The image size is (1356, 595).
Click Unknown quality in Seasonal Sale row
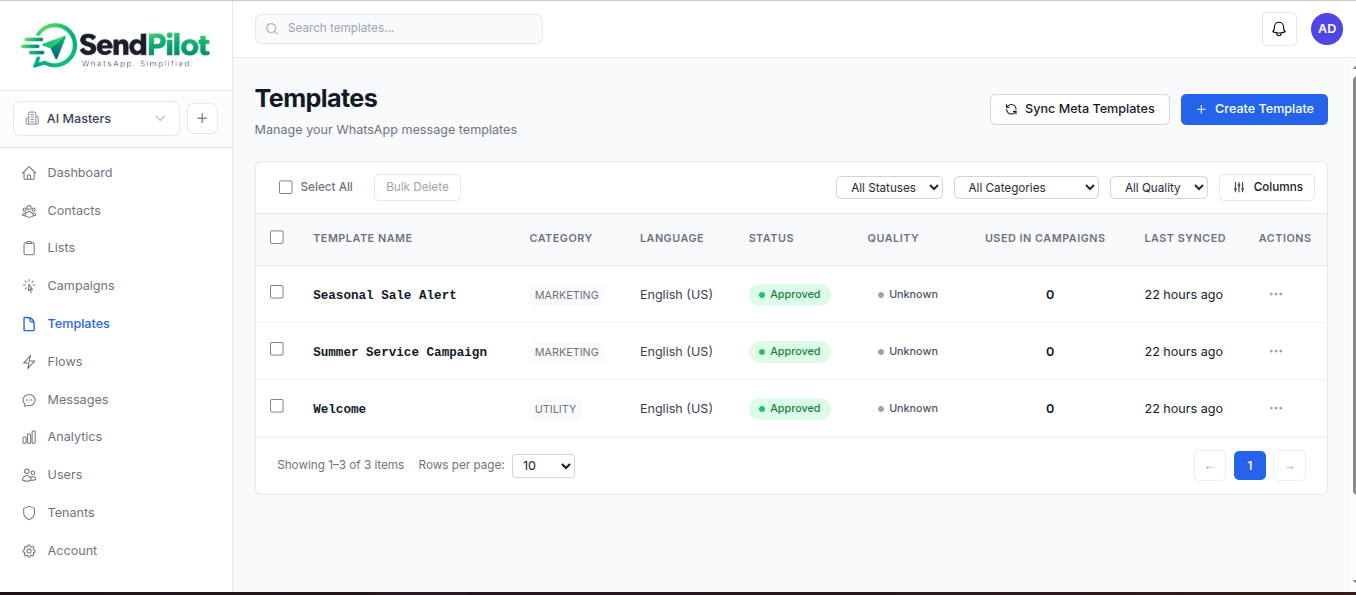click(908, 295)
